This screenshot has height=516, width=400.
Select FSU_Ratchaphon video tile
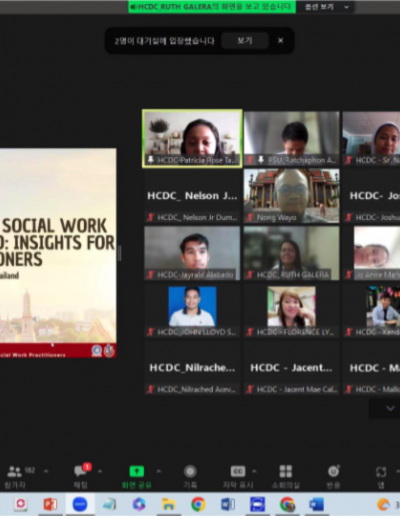tap(292, 138)
